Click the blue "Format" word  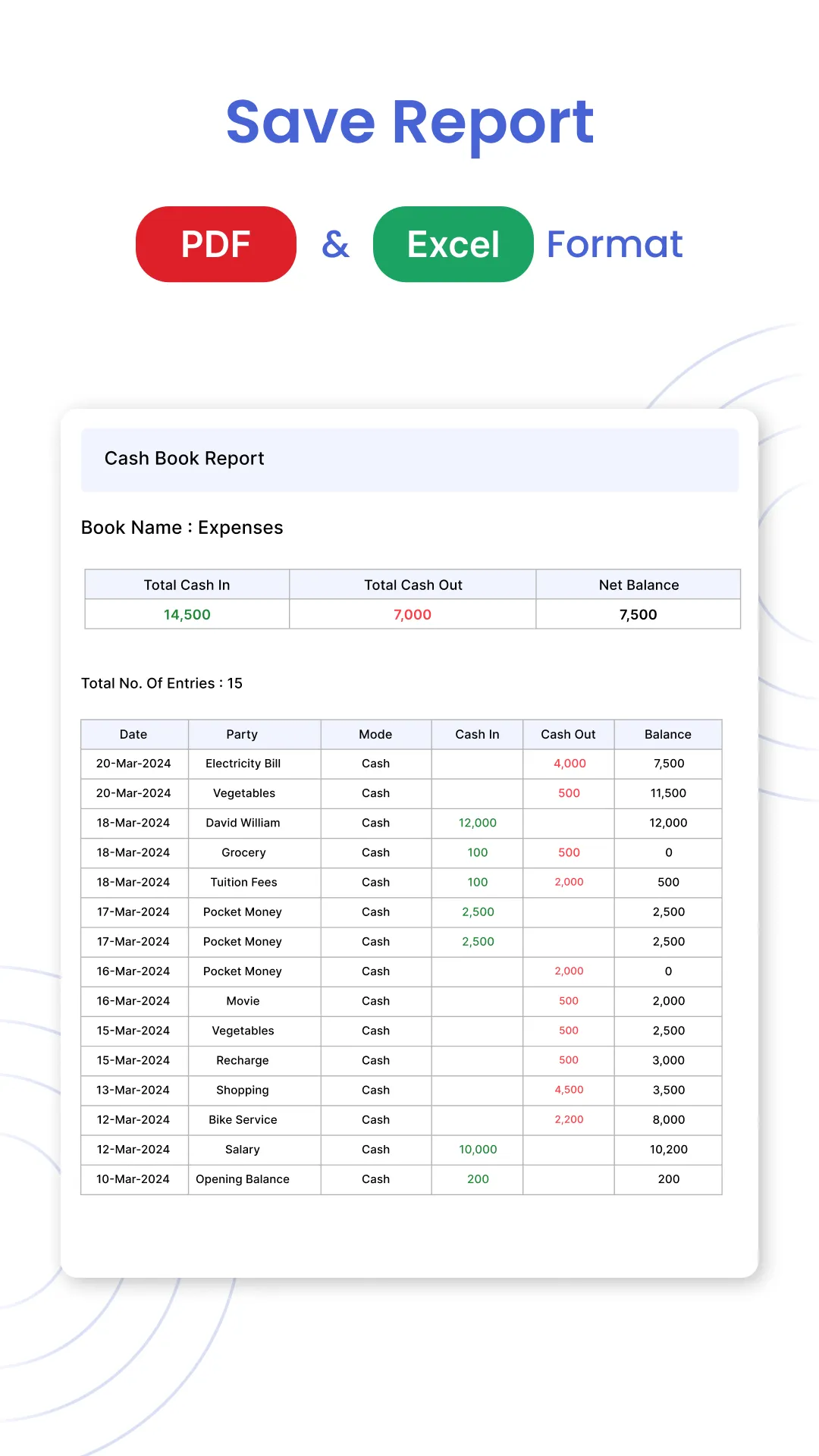tap(615, 244)
